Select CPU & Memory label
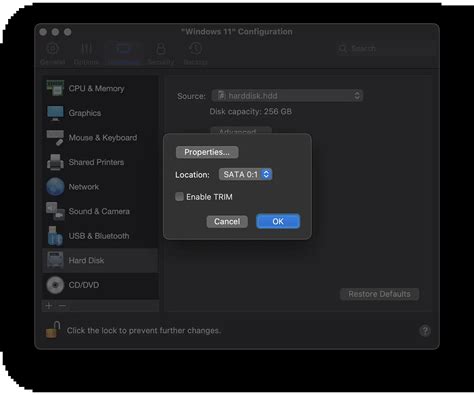This screenshot has width=474, height=395. [96, 88]
